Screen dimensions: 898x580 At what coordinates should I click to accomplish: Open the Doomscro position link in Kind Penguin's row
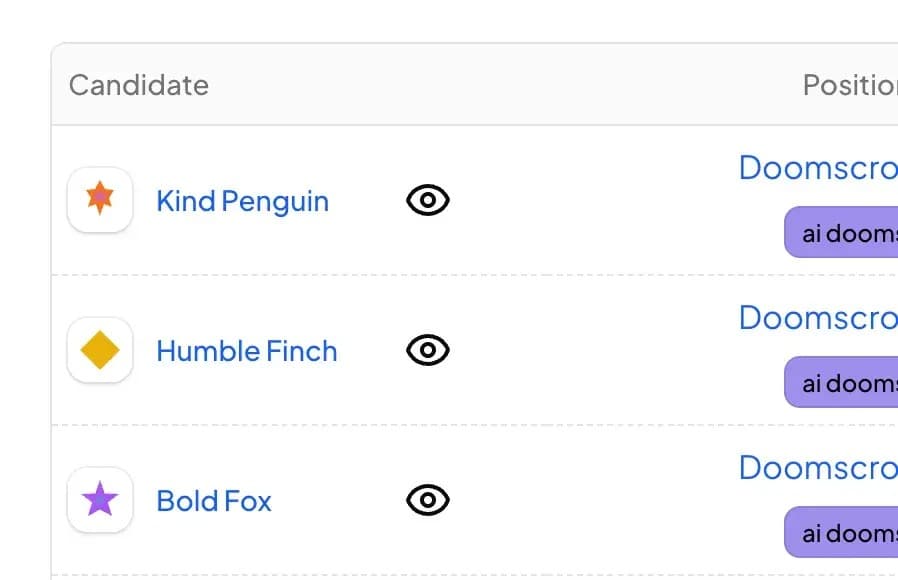click(818, 168)
